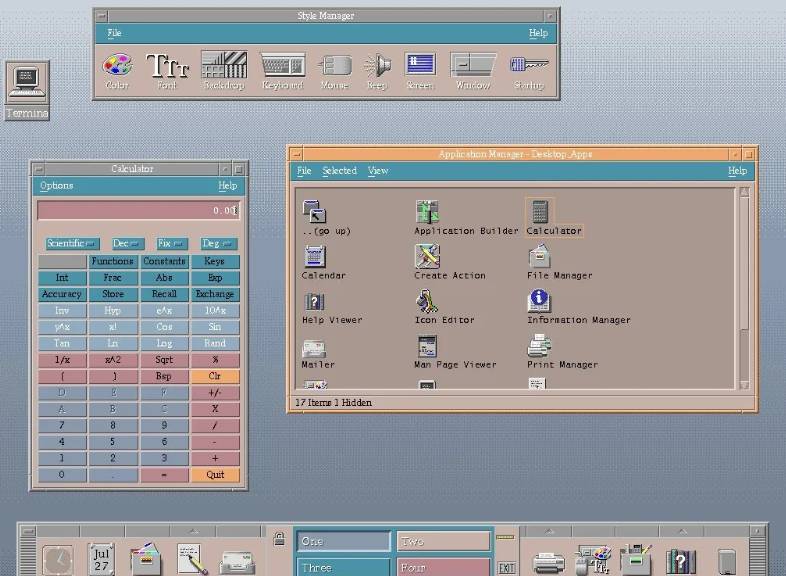Open Color settings in Style Manager
786x576 pixels.
coord(117,66)
